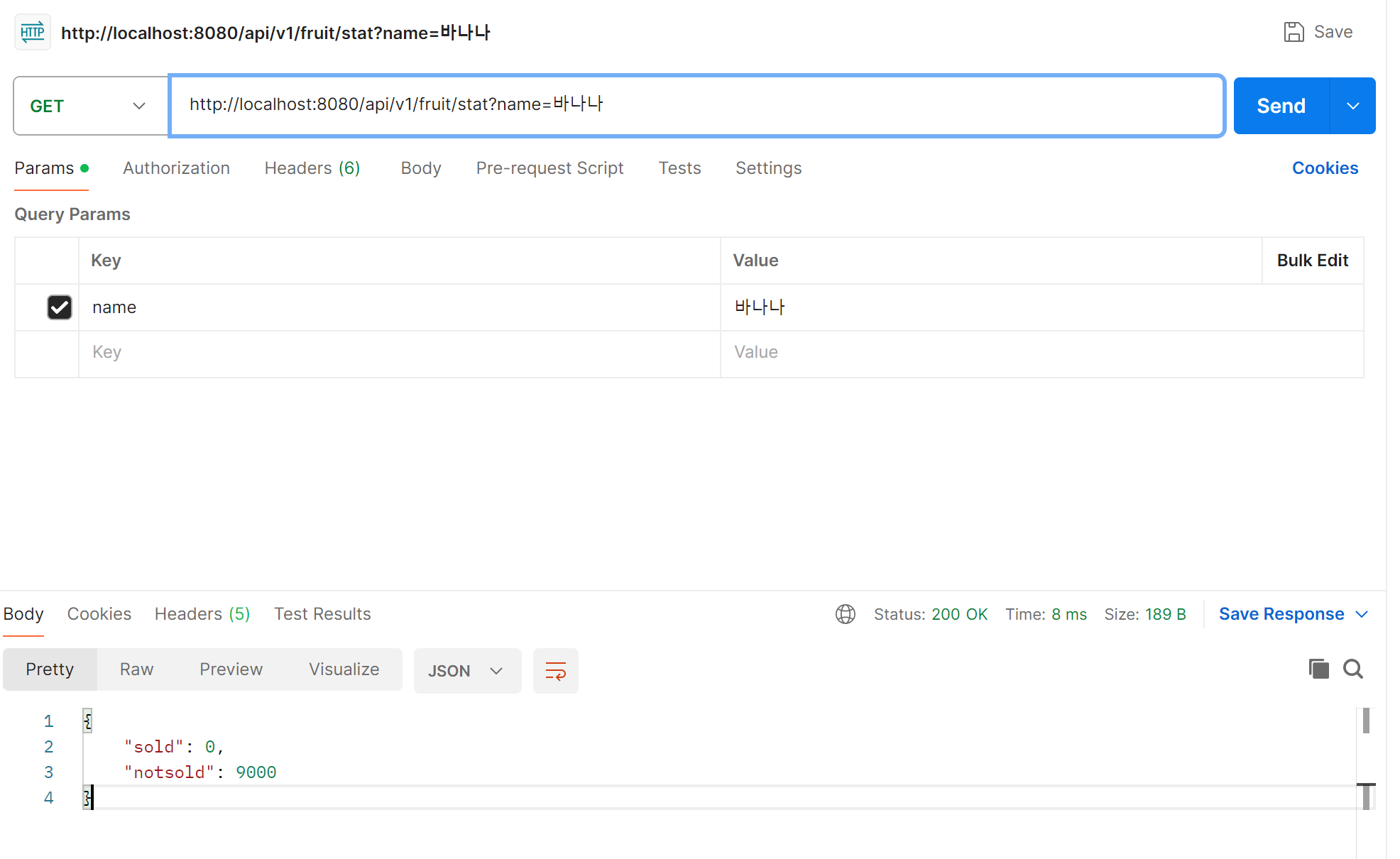Viewport: 1400px width, 859px height.
Task: Click Bulk Edit in params table
Action: [1312, 261]
